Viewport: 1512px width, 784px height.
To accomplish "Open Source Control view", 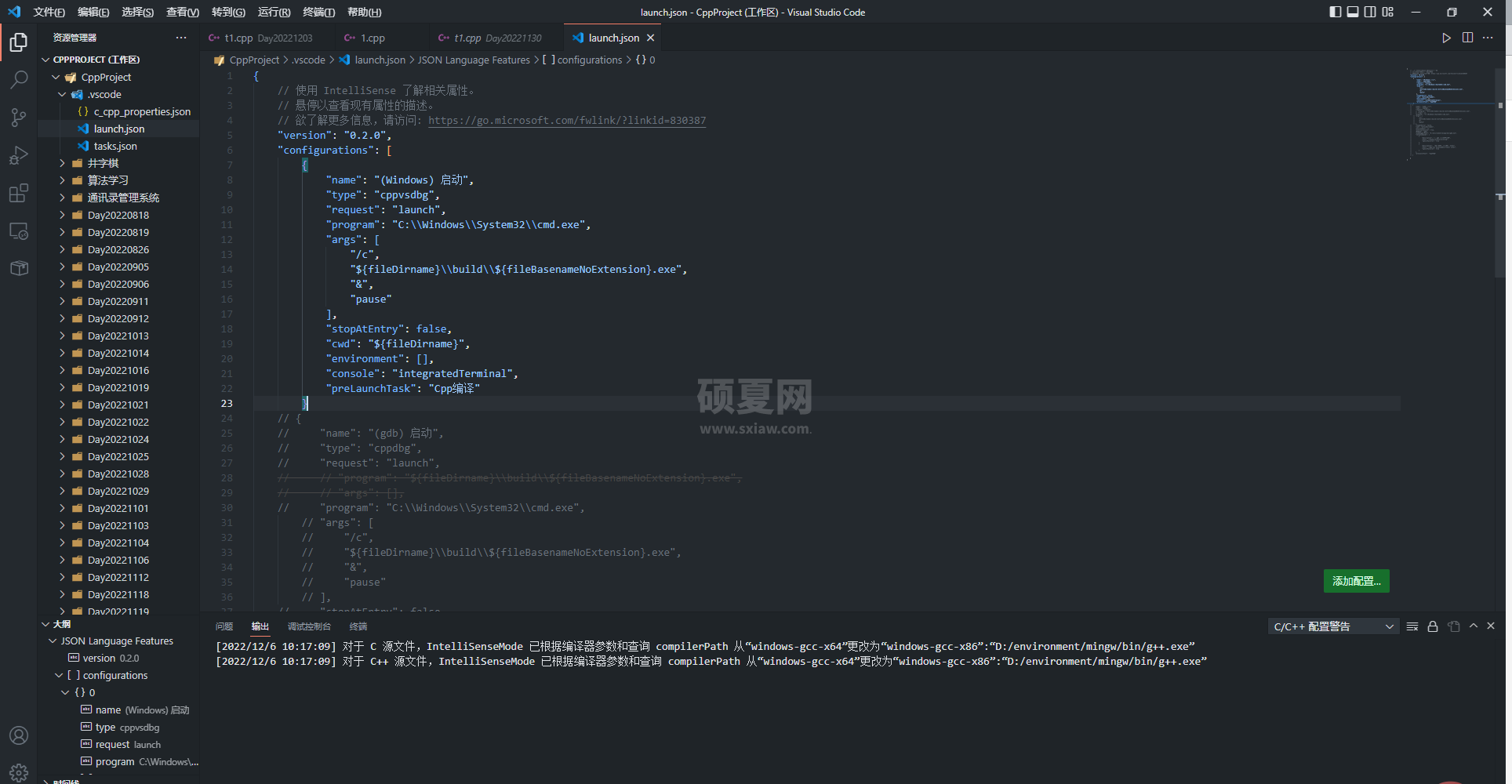I will pos(19,117).
